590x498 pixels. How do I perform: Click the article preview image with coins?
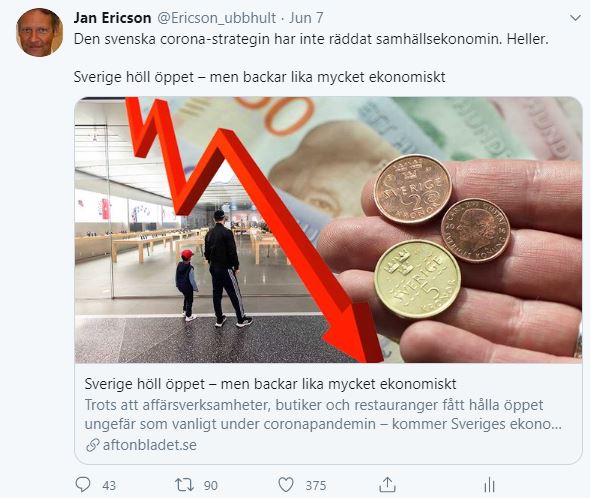(328, 230)
